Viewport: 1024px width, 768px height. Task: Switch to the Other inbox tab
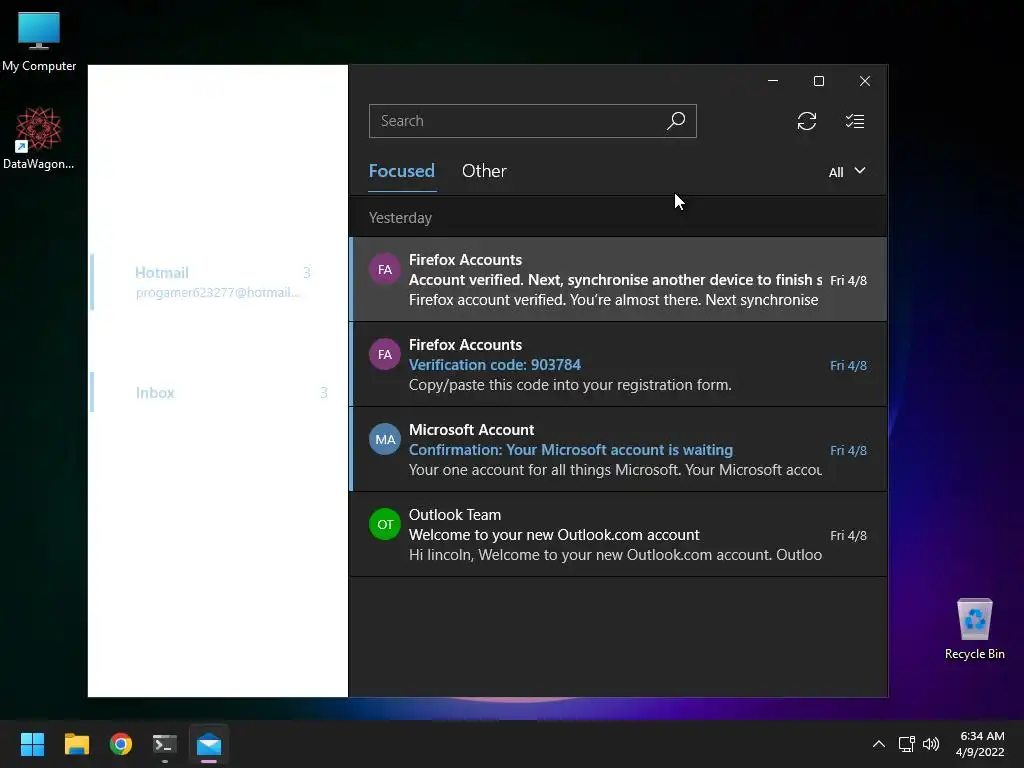click(x=484, y=171)
